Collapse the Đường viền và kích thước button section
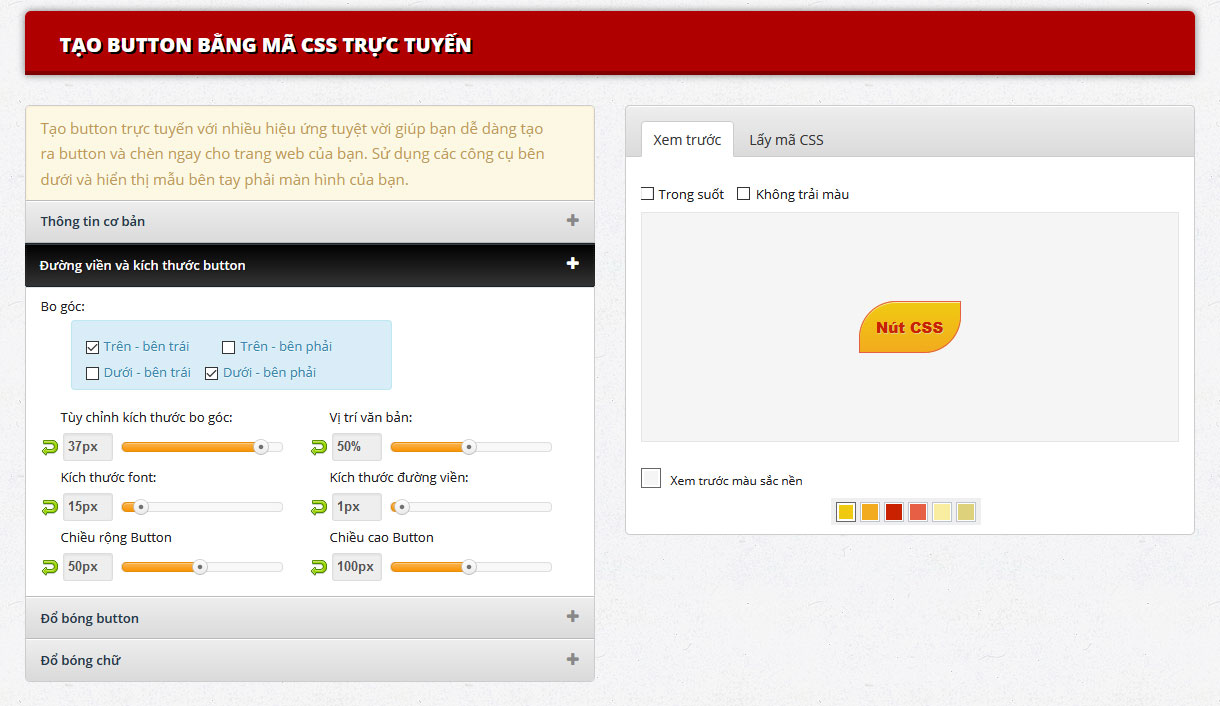The image size is (1220, 706). coord(572,264)
